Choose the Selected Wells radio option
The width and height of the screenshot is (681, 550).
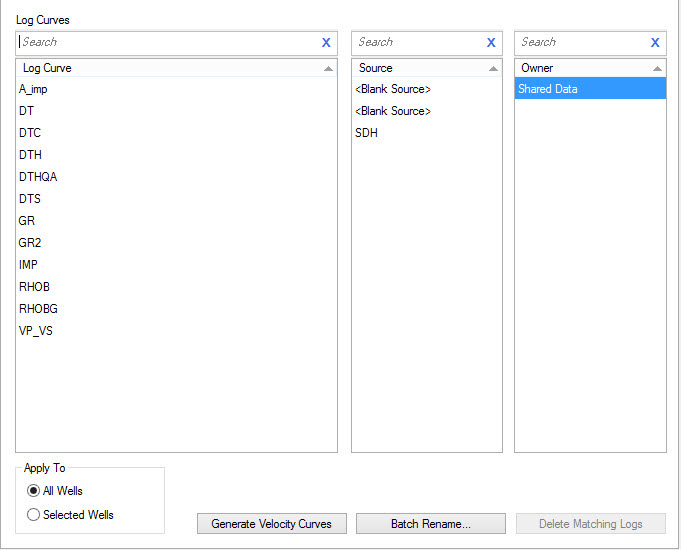click(x=34, y=515)
